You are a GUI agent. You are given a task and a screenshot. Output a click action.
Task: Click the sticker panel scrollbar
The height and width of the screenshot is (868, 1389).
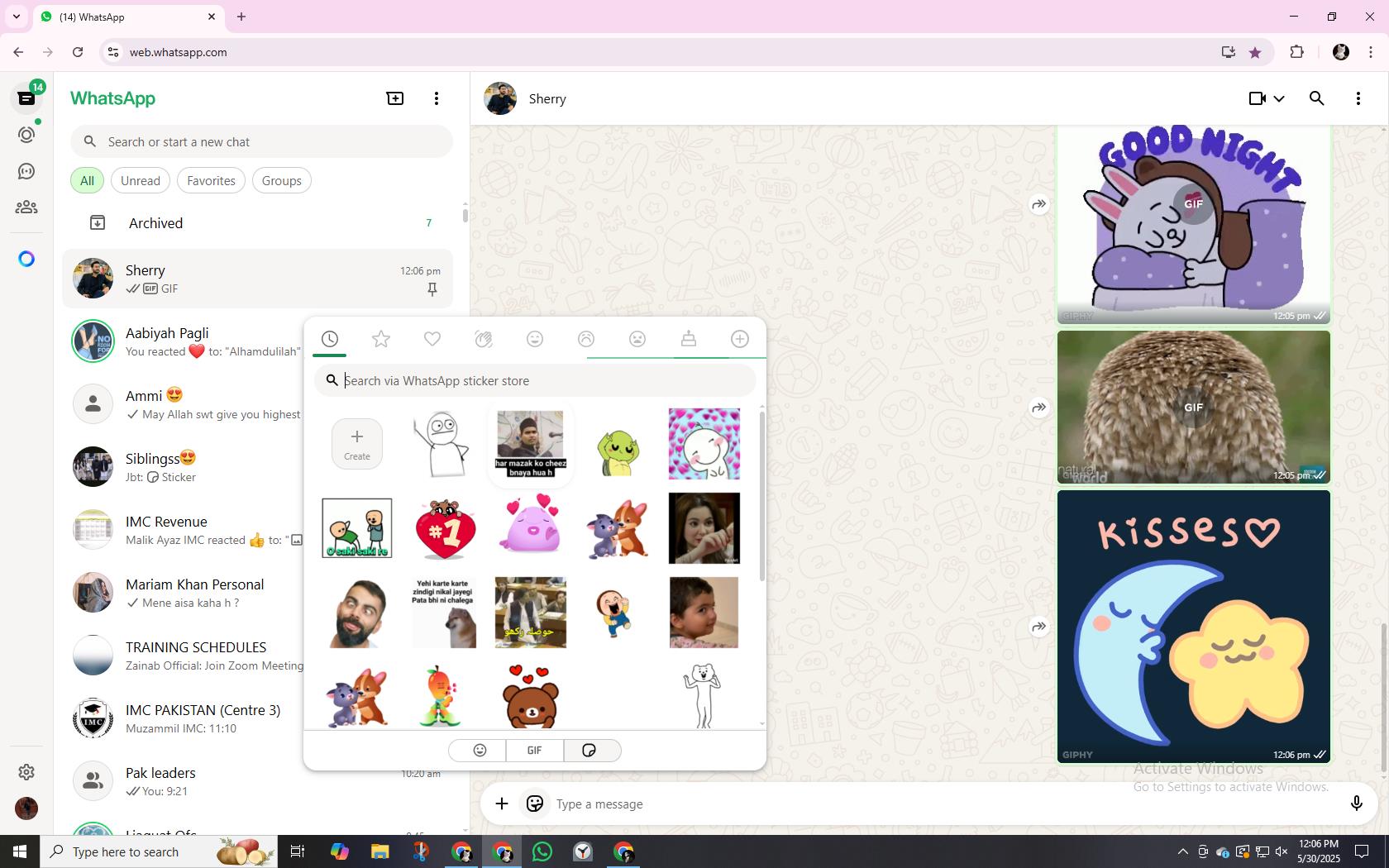(x=761, y=496)
